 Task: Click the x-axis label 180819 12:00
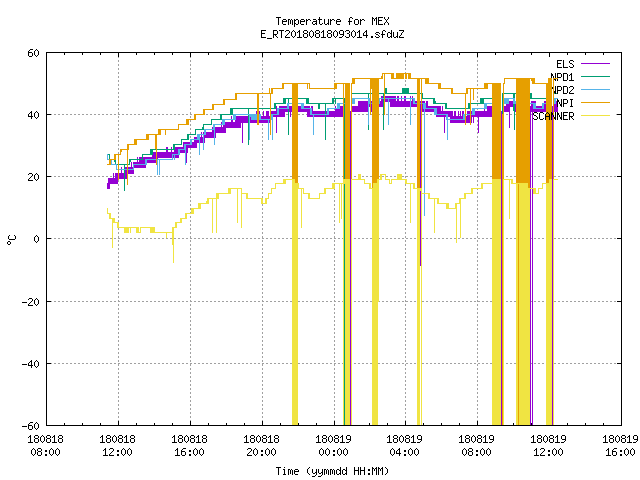click(549, 446)
